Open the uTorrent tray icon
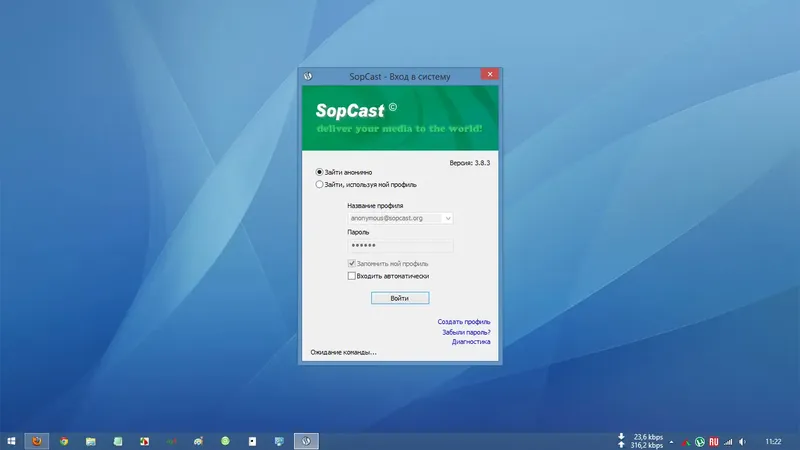Screen dimensions: 800x450 pos(699,442)
